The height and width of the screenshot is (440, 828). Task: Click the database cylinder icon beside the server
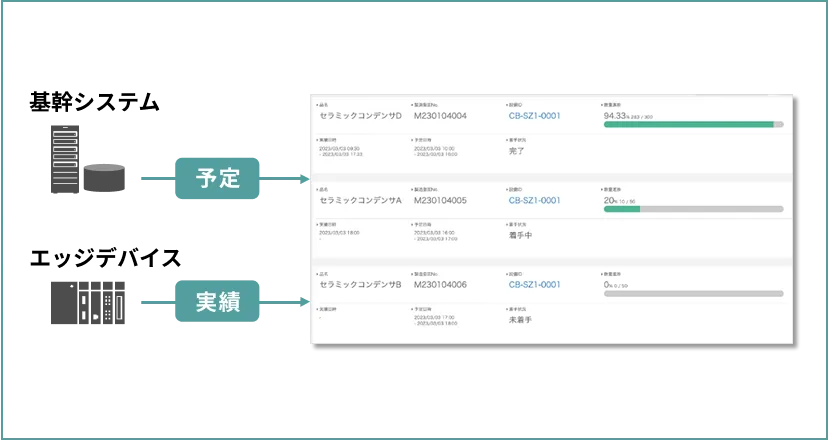point(105,177)
